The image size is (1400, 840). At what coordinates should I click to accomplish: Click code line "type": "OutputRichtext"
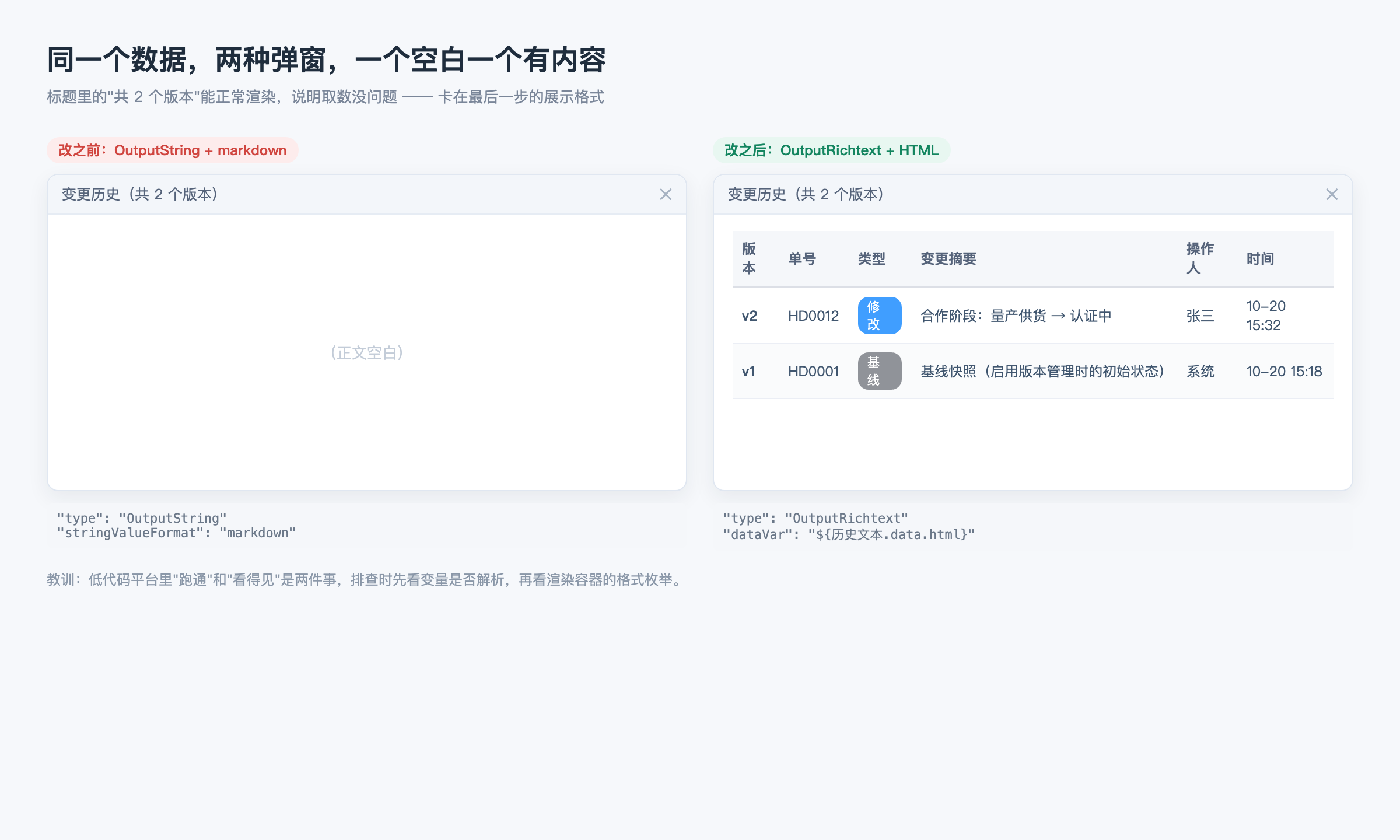[815, 518]
